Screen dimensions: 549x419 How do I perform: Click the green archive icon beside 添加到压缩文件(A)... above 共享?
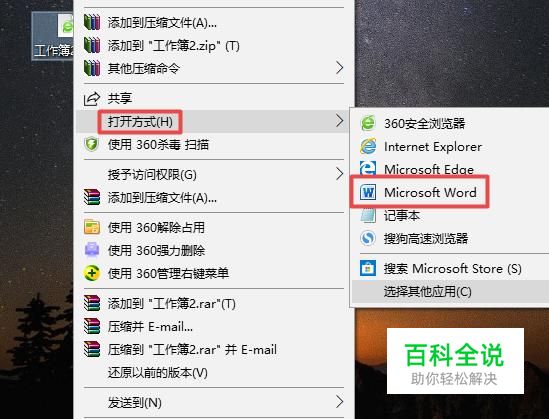(92, 22)
